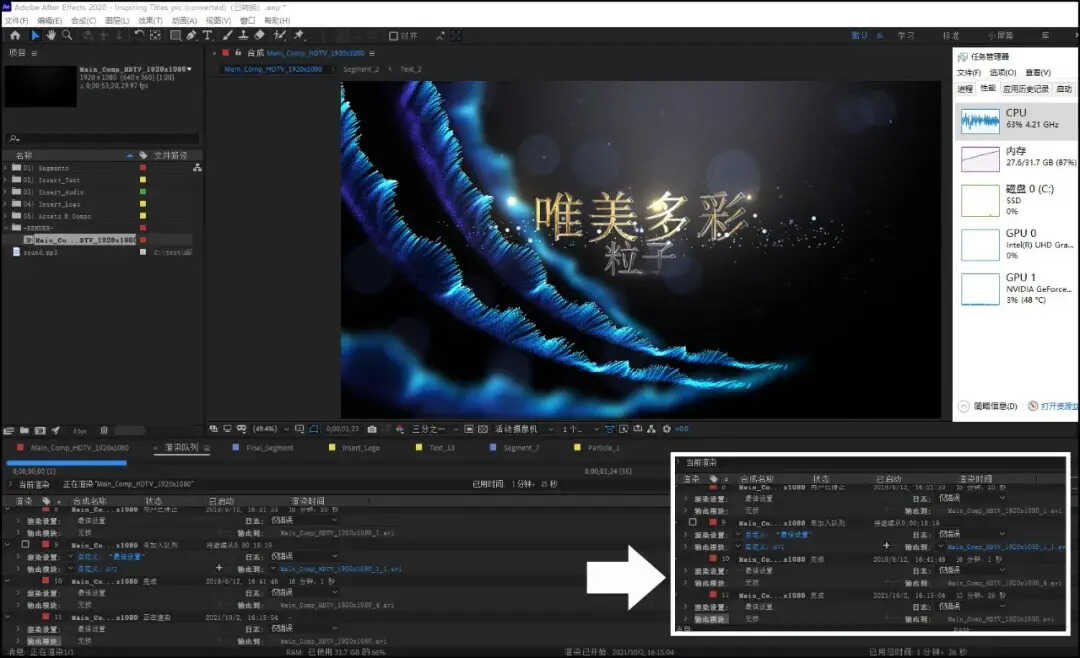Select the Selection arrow tool
This screenshot has width=1080, height=658.
pyautogui.click(x=35, y=35)
